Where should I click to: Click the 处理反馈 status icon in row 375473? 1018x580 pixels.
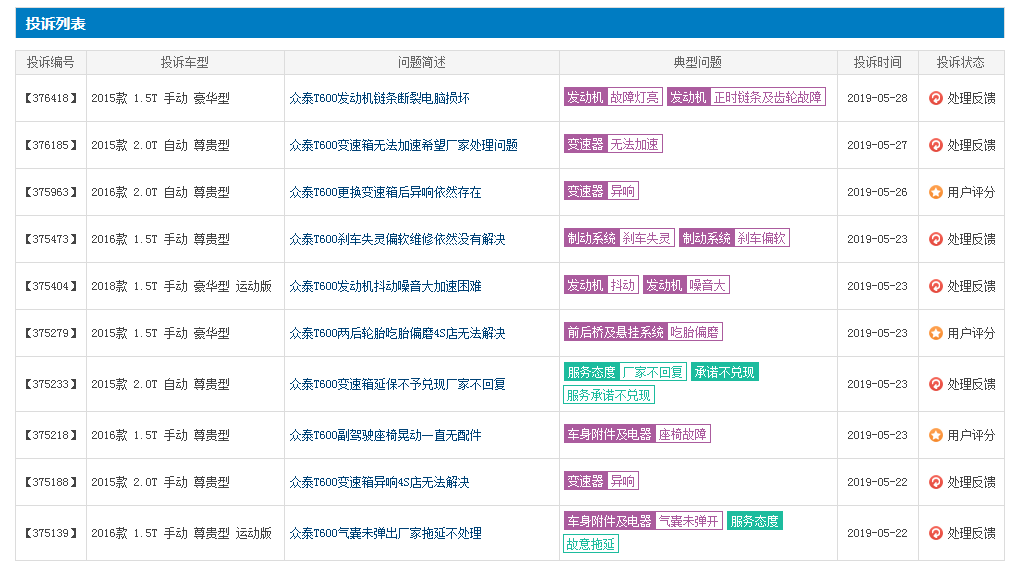coord(936,239)
